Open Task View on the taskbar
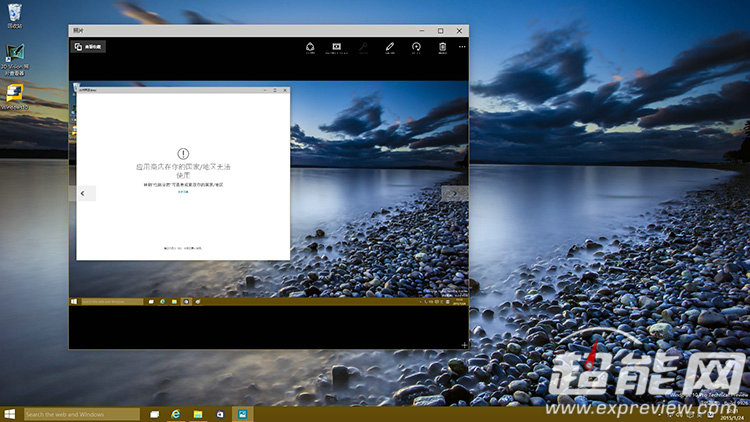 click(154, 414)
